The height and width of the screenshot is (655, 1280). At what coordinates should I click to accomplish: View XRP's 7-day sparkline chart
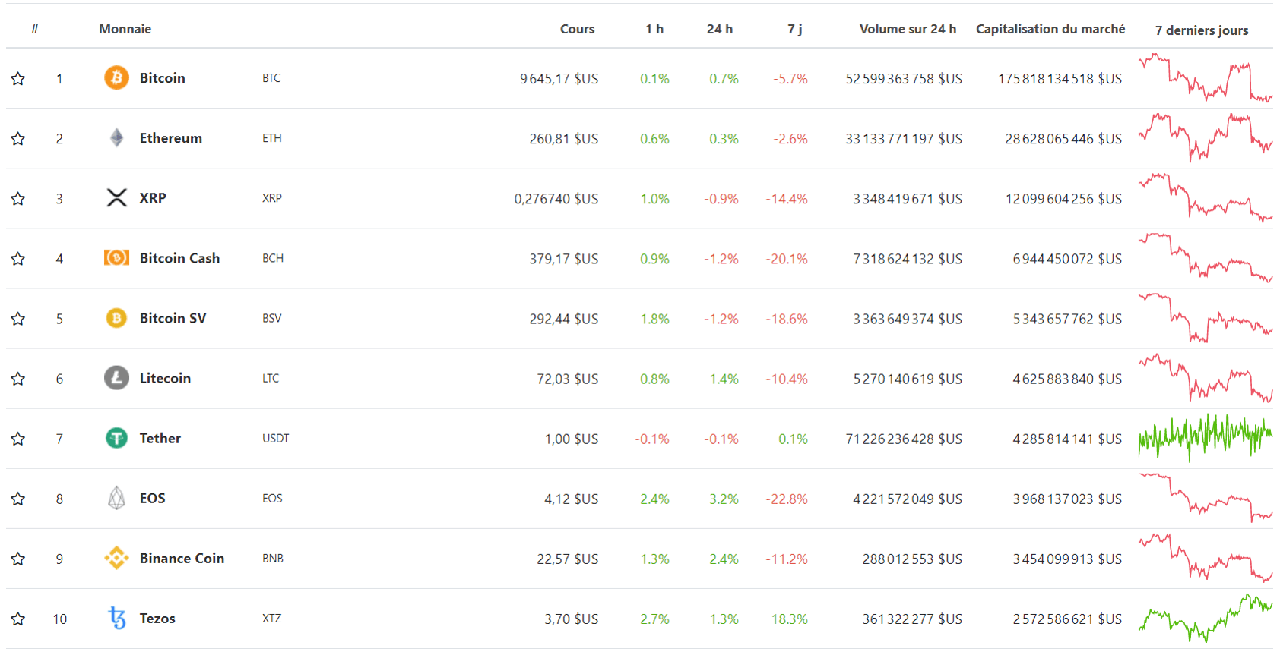tap(1205, 198)
